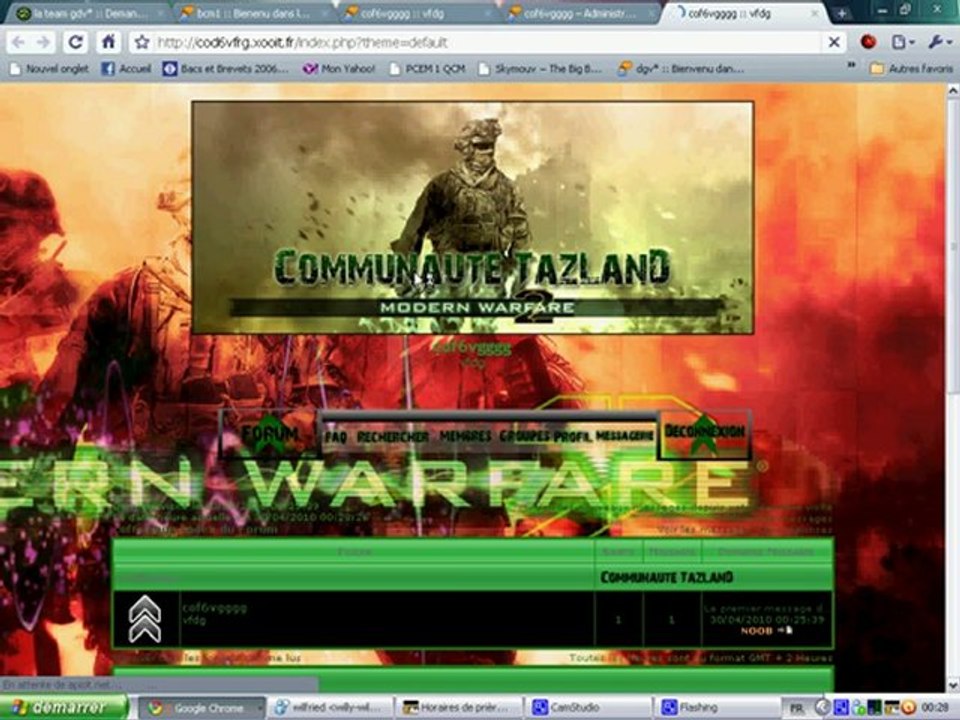Open the MEMBRES forum menu item
The image size is (960, 720).
(x=465, y=436)
